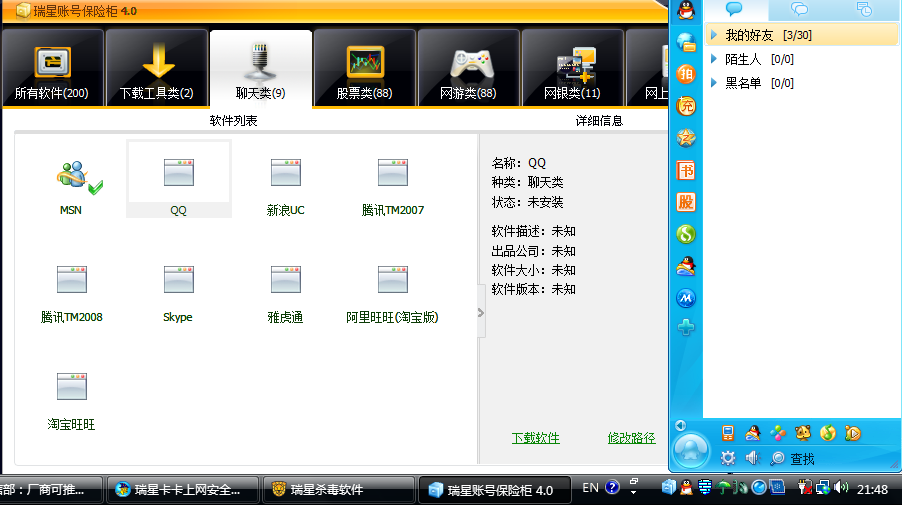Open the 股 stock icon in QQ sidebar
The height and width of the screenshot is (505, 902).
[x=686, y=202]
